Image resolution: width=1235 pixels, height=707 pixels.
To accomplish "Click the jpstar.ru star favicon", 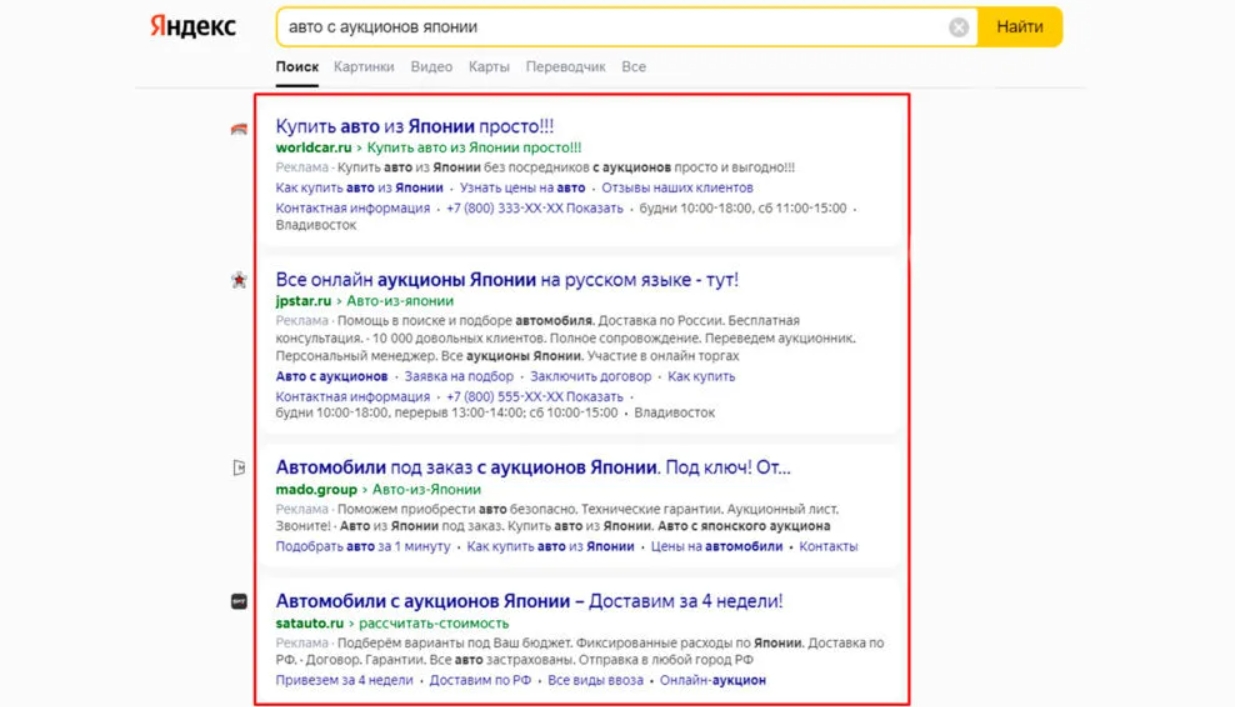I will point(239,281).
